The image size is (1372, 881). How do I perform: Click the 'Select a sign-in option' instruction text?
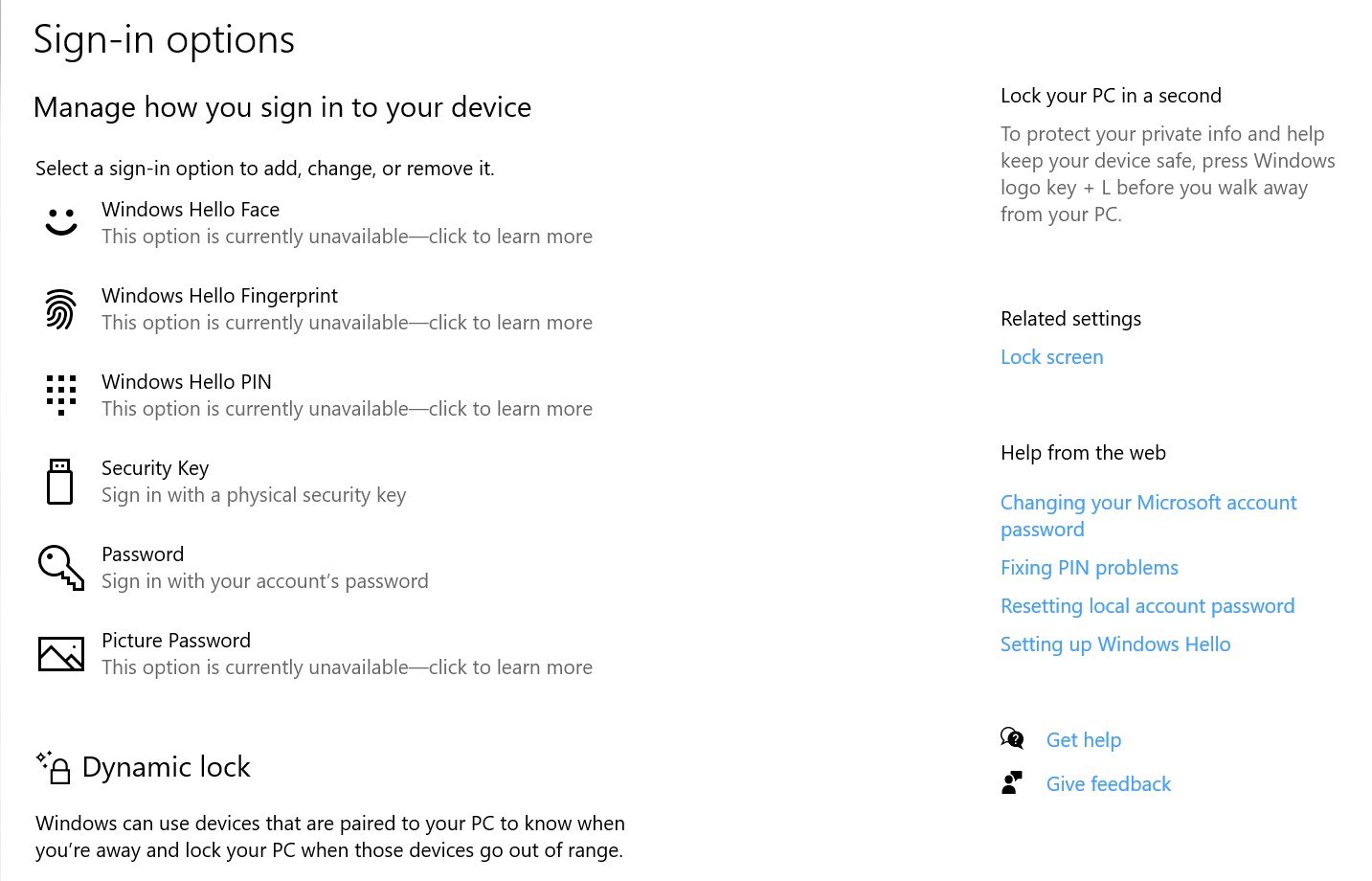click(265, 169)
